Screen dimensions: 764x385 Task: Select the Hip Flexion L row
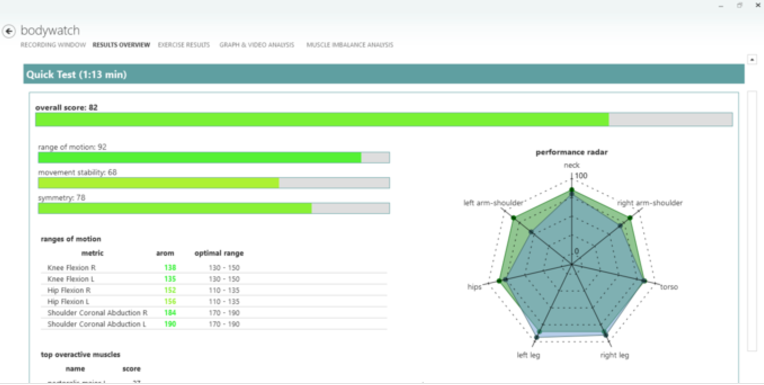pyautogui.click(x=214, y=301)
